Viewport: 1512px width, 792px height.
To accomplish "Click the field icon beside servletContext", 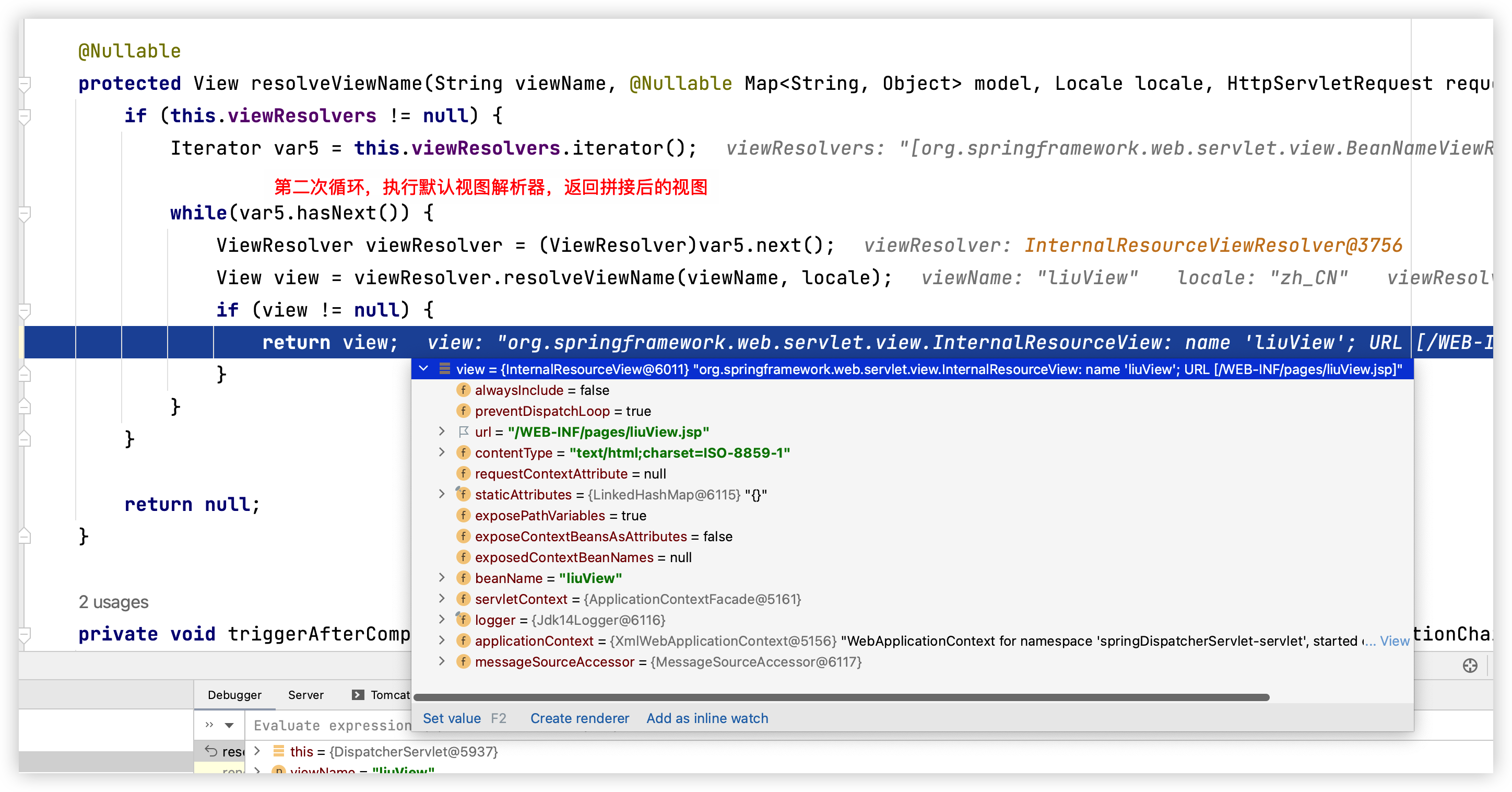I will point(463,599).
